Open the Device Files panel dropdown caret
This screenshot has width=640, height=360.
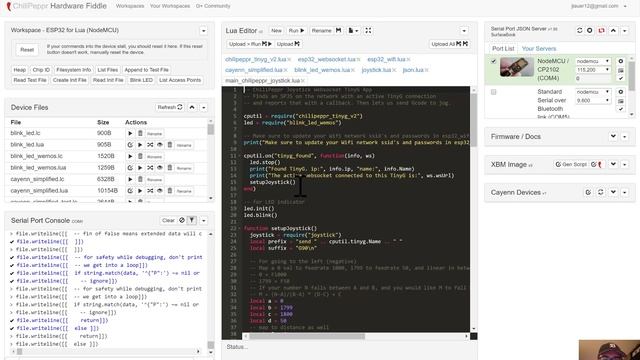(x=203, y=107)
